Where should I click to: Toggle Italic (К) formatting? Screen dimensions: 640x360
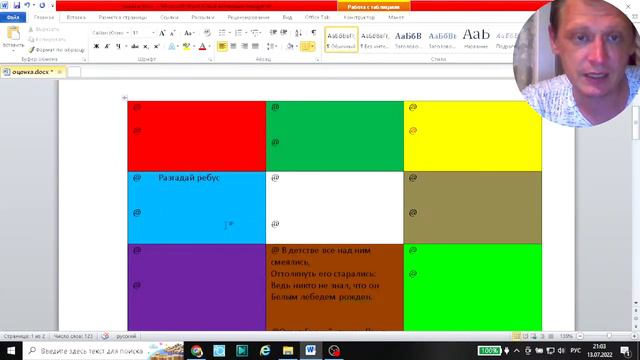[x=107, y=47]
